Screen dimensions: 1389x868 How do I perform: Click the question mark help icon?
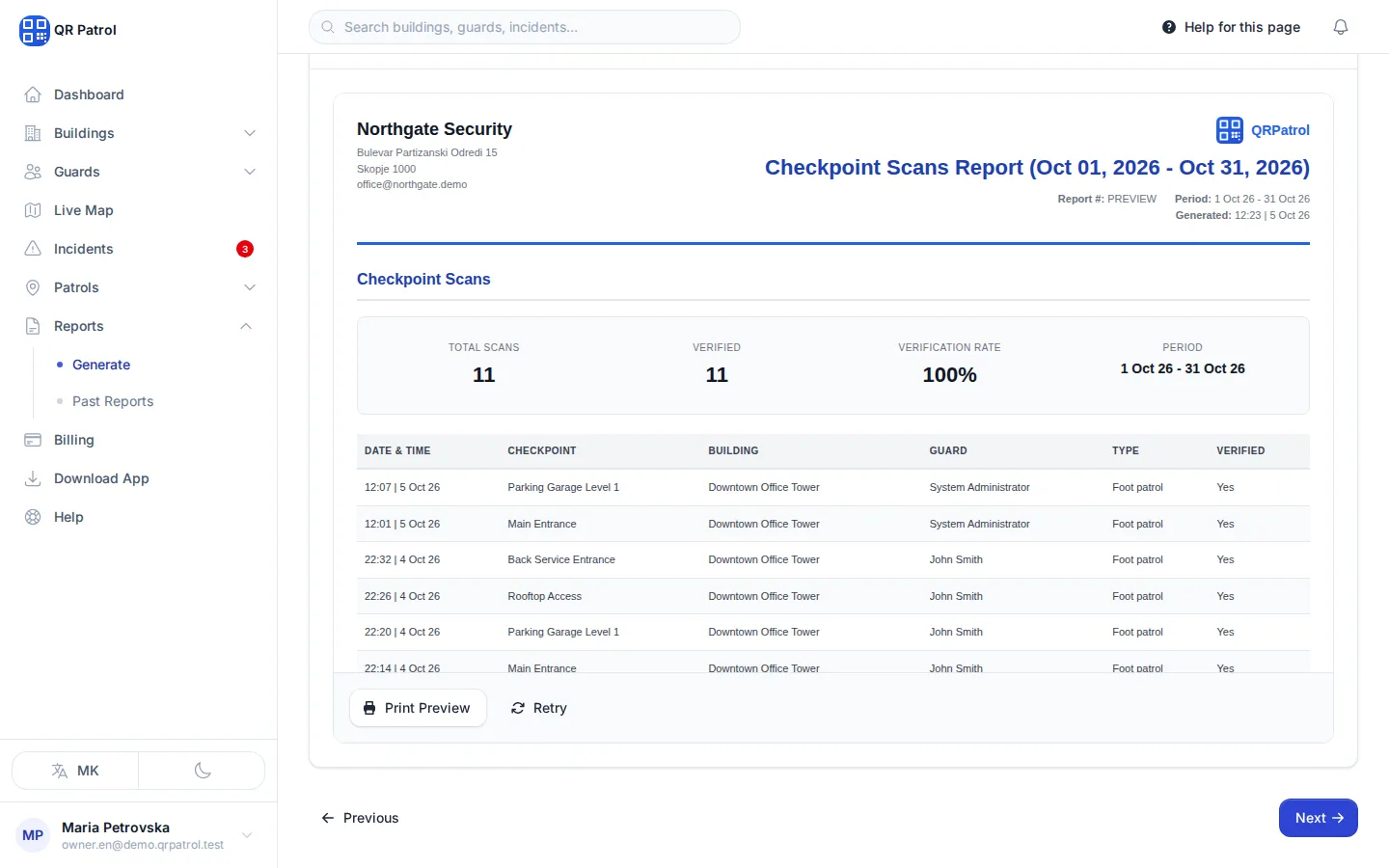1169,27
